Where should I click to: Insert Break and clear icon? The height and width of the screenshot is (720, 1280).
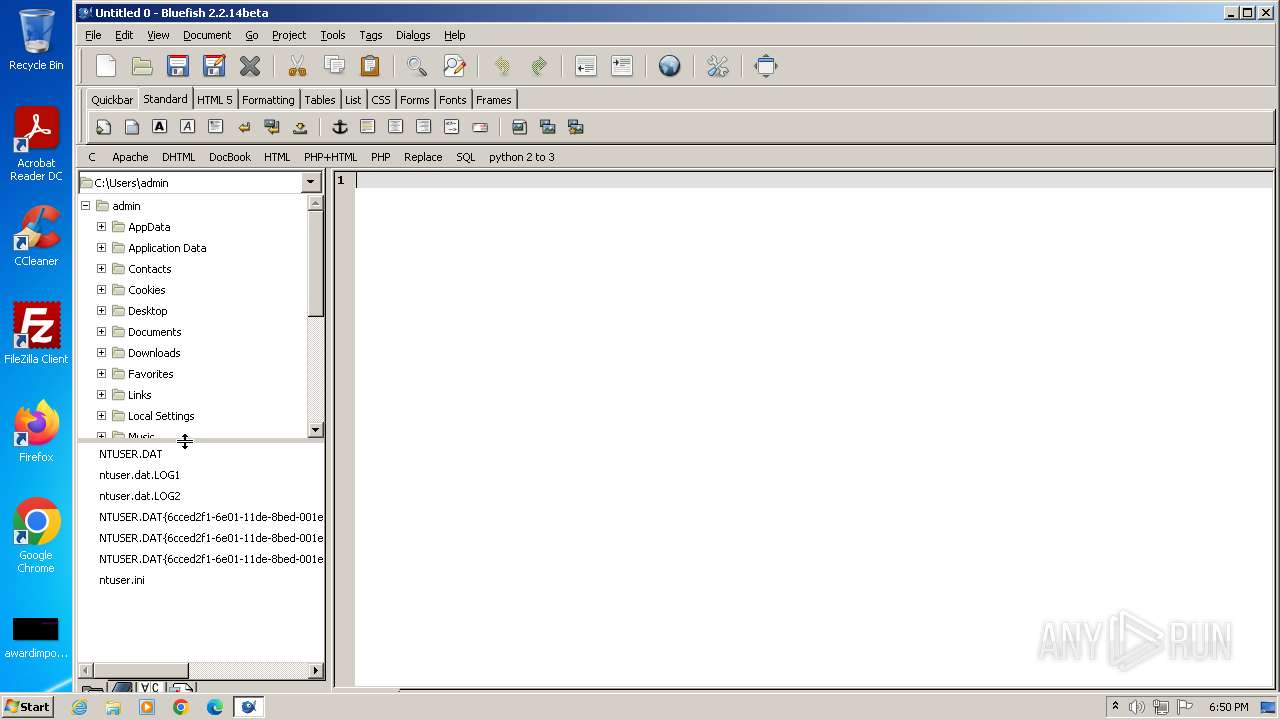(271, 127)
